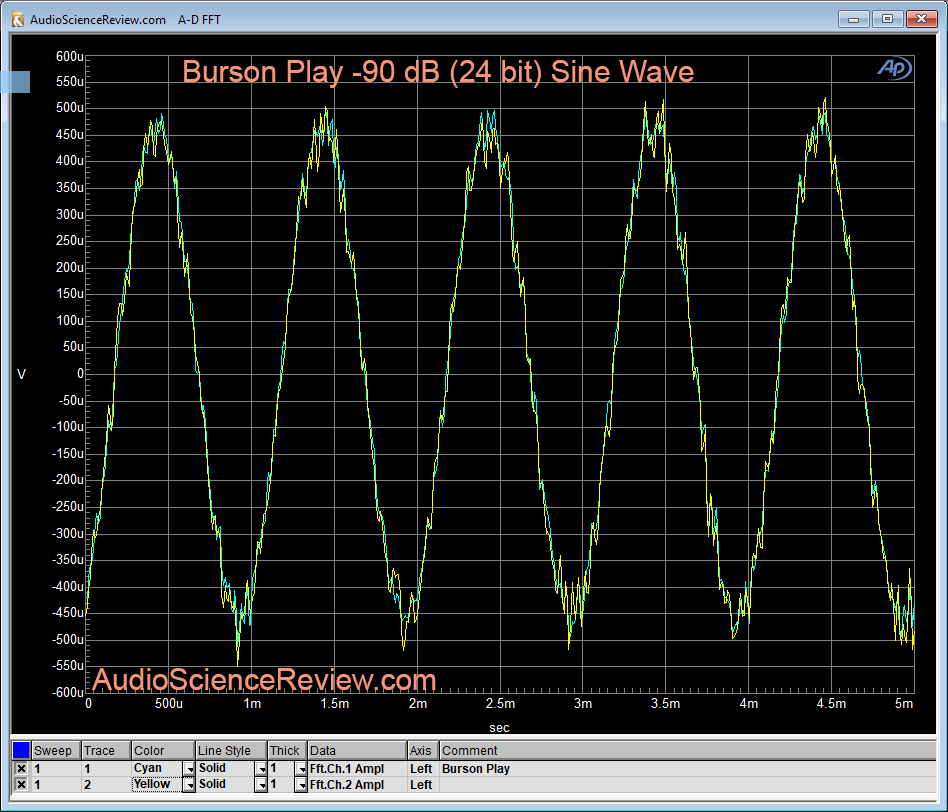Click the 5m x-axis label
The width and height of the screenshot is (948, 812).
tap(903, 703)
